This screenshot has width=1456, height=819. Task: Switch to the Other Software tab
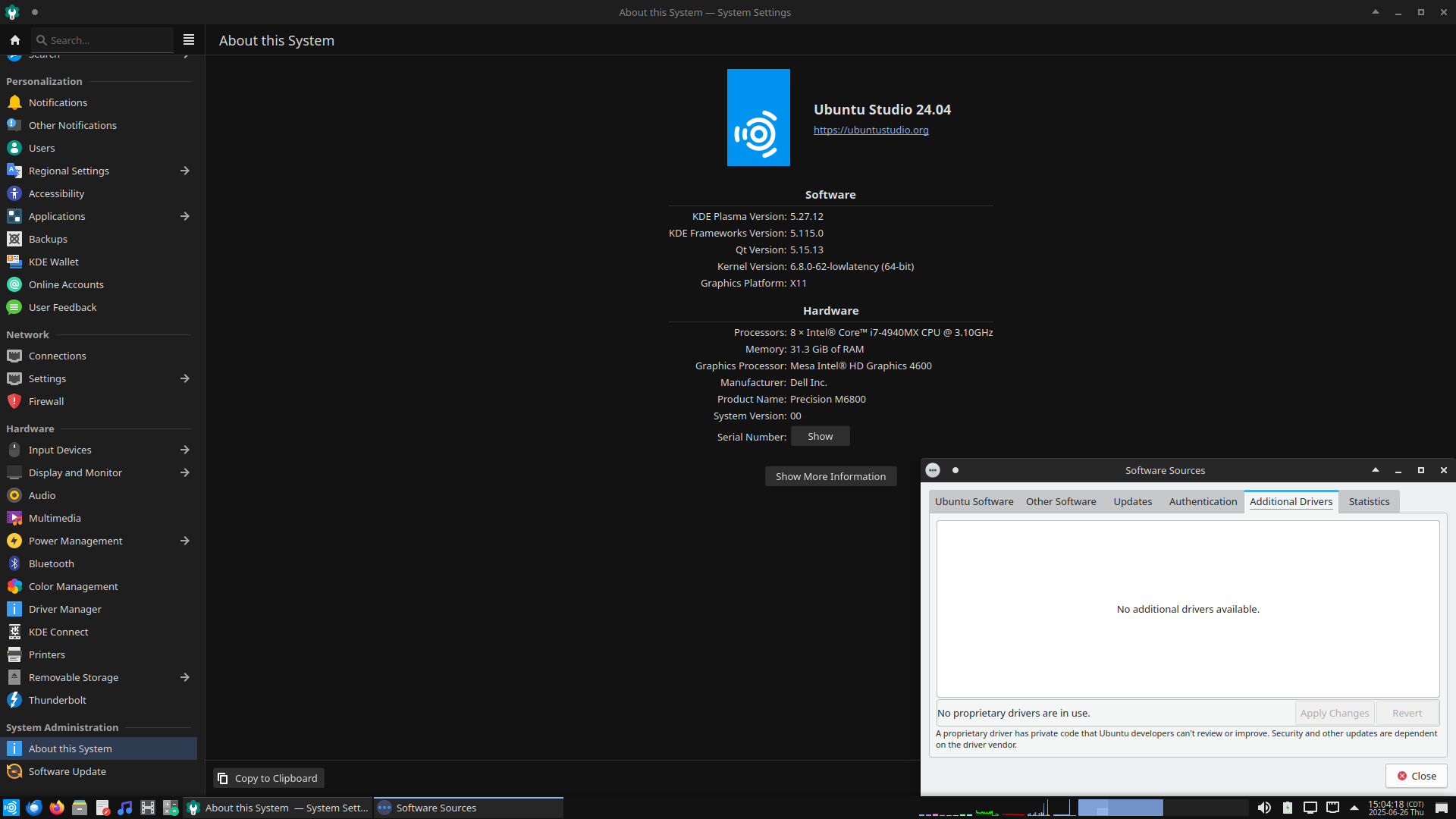click(1061, 501)
